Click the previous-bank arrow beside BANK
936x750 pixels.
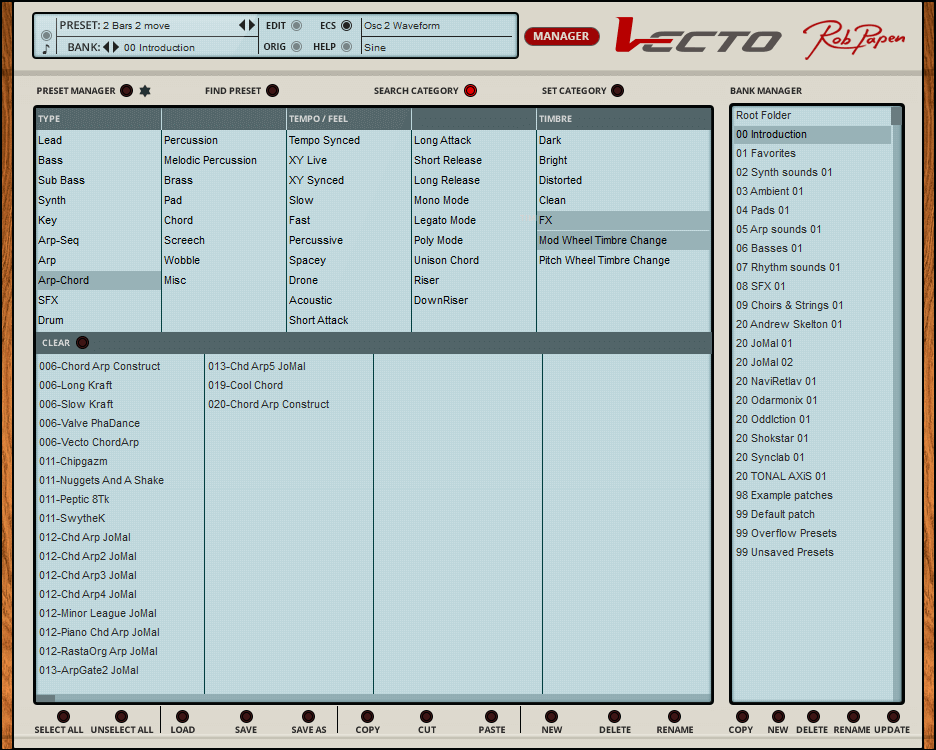pos(104,47)
